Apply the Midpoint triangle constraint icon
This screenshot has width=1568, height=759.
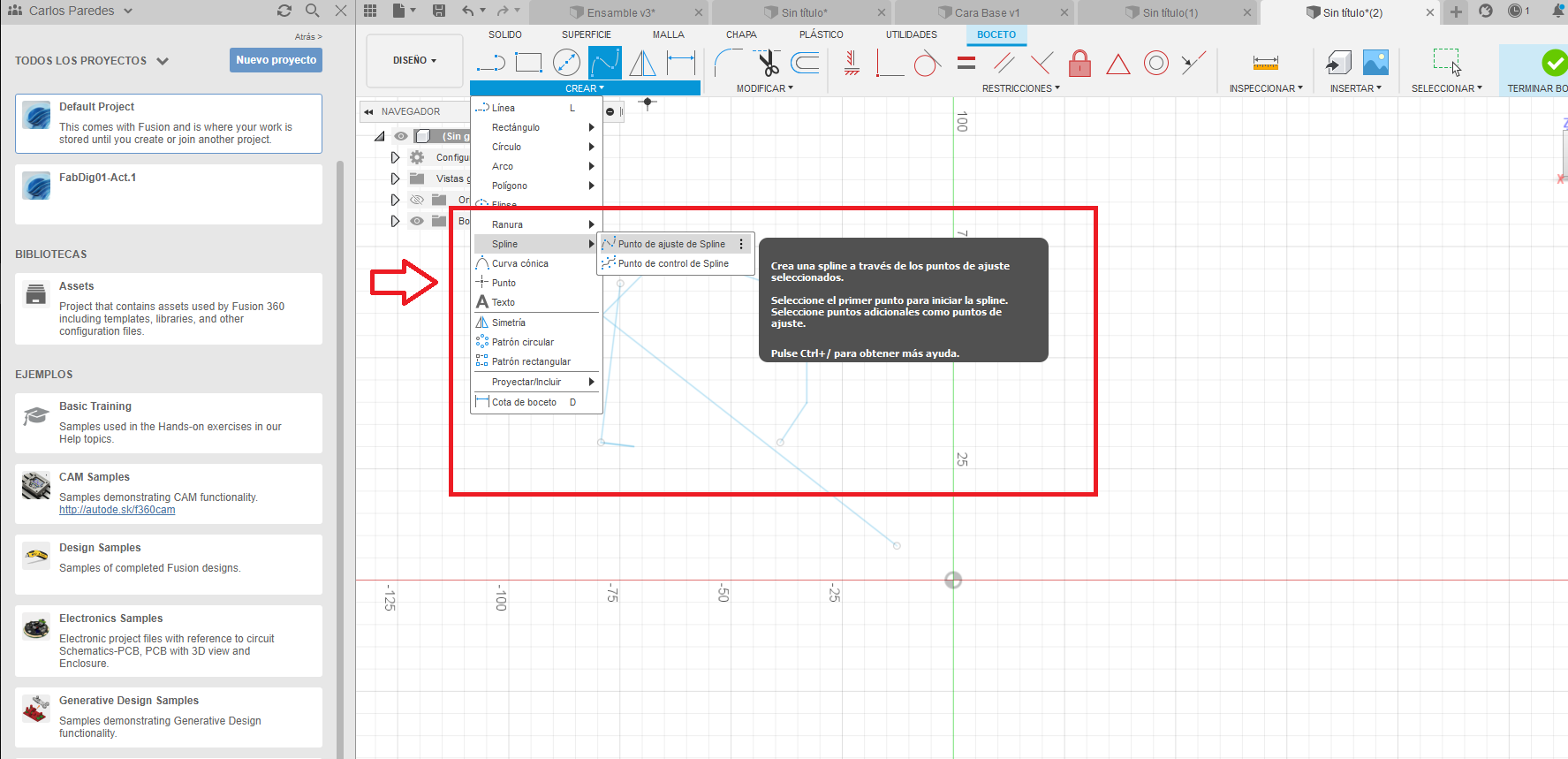click(x=1117, y=64)
